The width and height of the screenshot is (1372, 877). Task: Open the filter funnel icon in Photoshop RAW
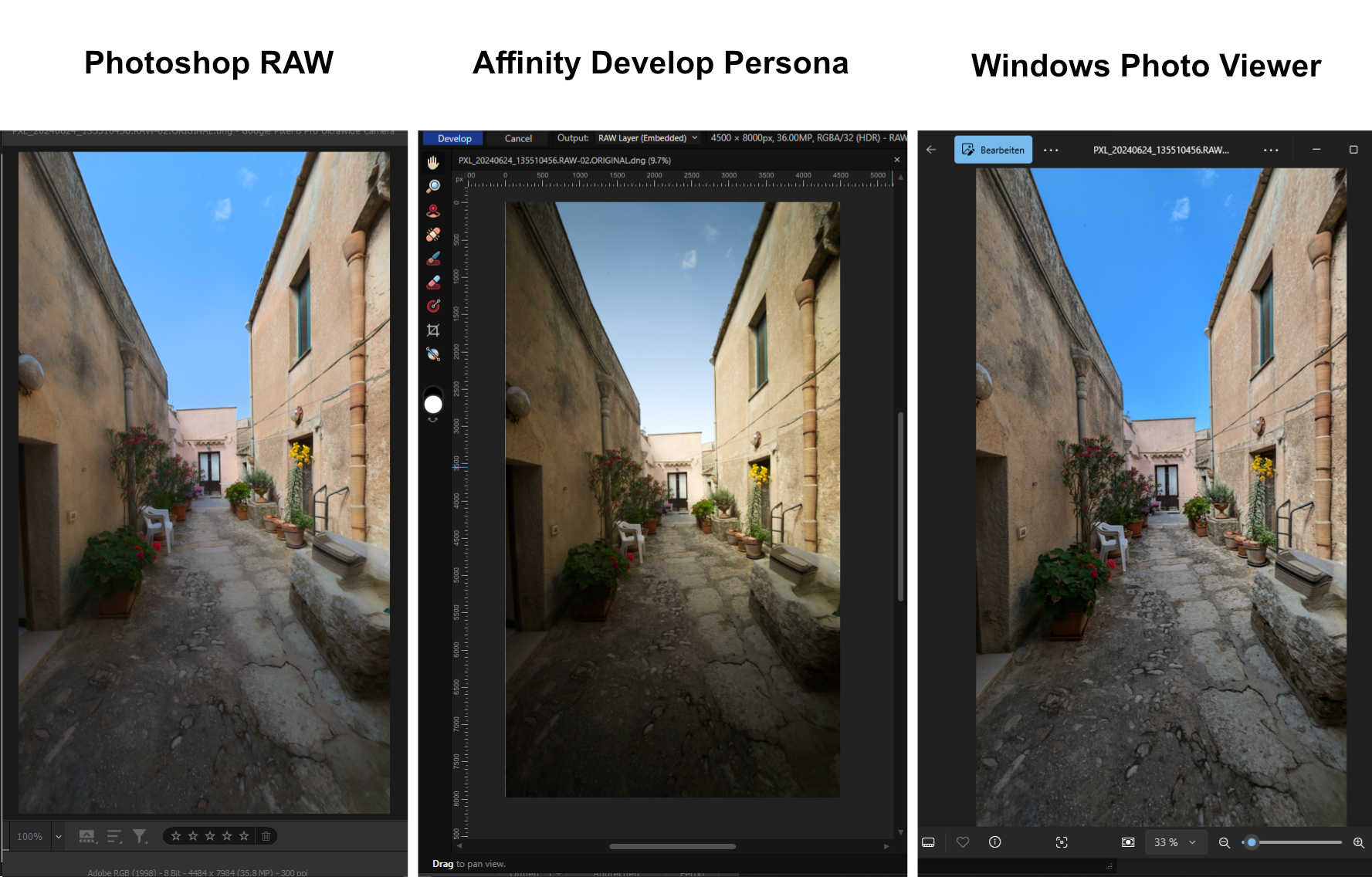pyautogui.click(x=140, y=836)
